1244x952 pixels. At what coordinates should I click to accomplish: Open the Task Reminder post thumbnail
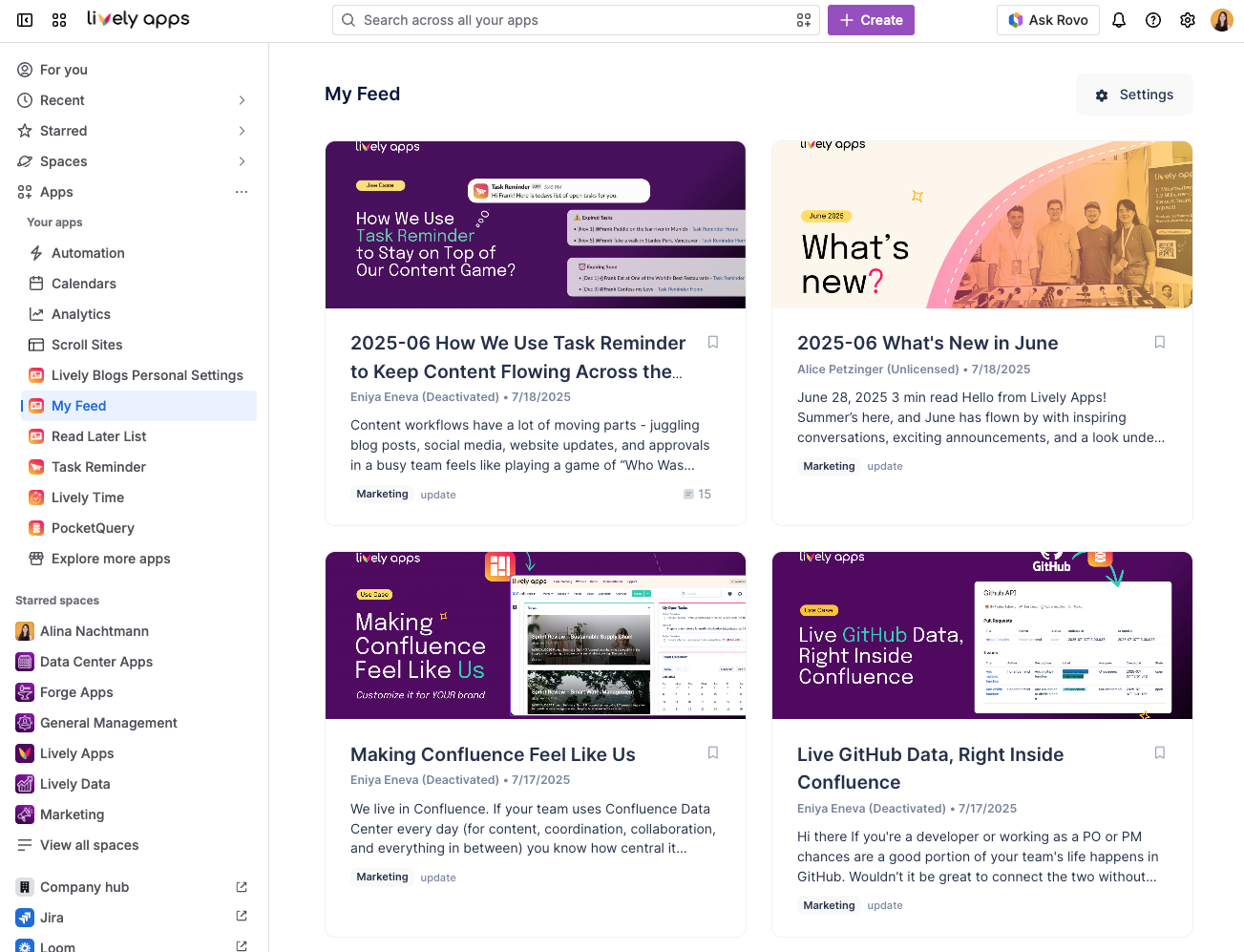(x=536, y=225)
